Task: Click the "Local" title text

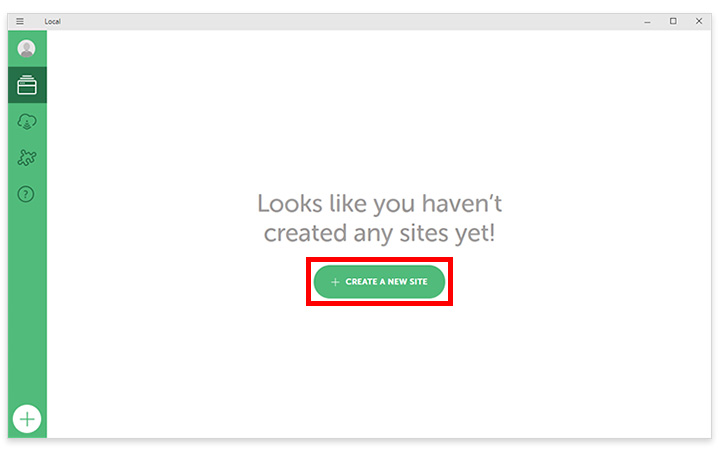Action: 52,22
